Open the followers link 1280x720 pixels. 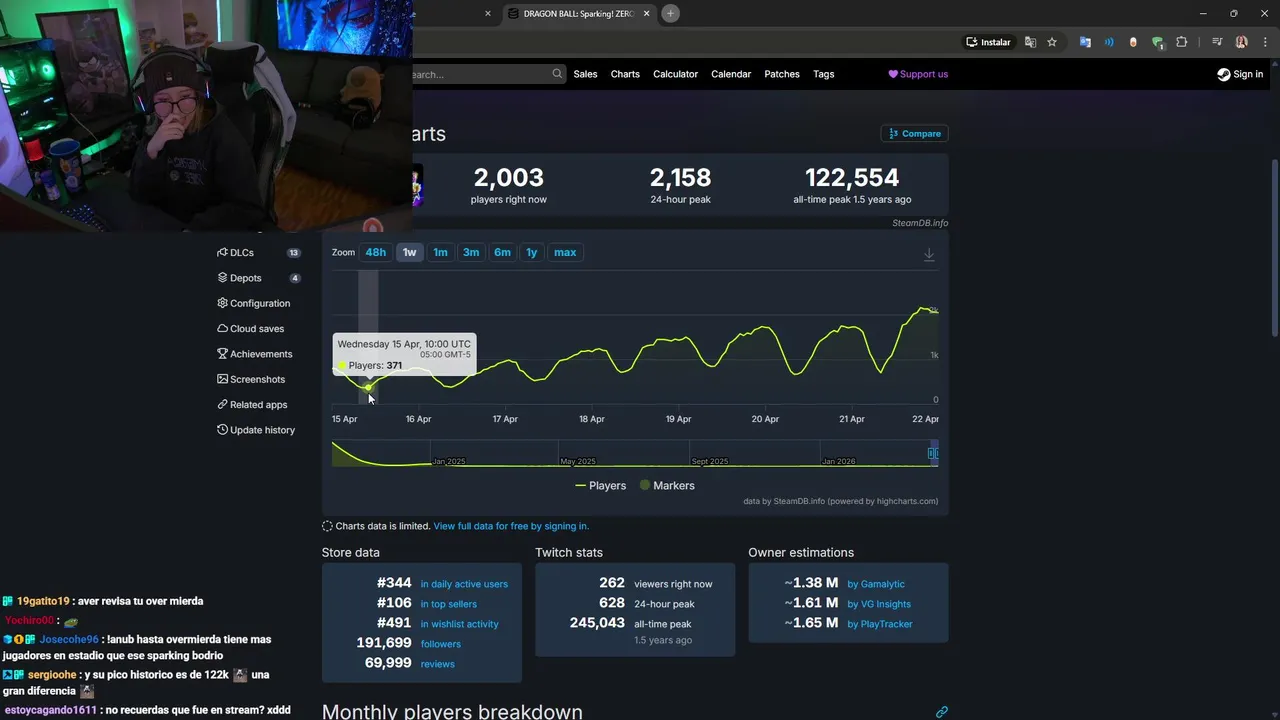pyautogui.click(x=441, y=644)
